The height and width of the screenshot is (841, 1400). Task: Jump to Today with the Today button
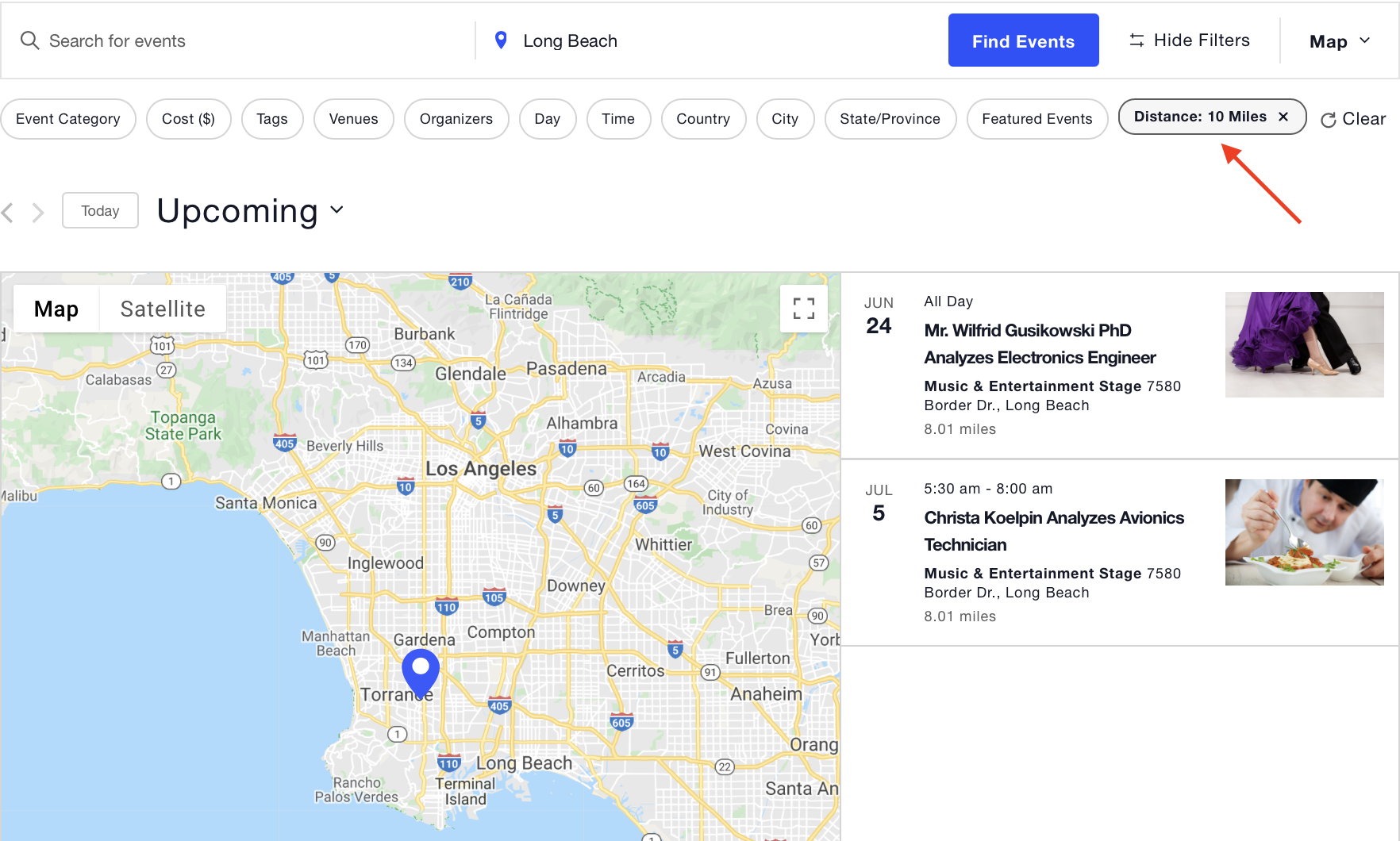click(x=100, y=210)
